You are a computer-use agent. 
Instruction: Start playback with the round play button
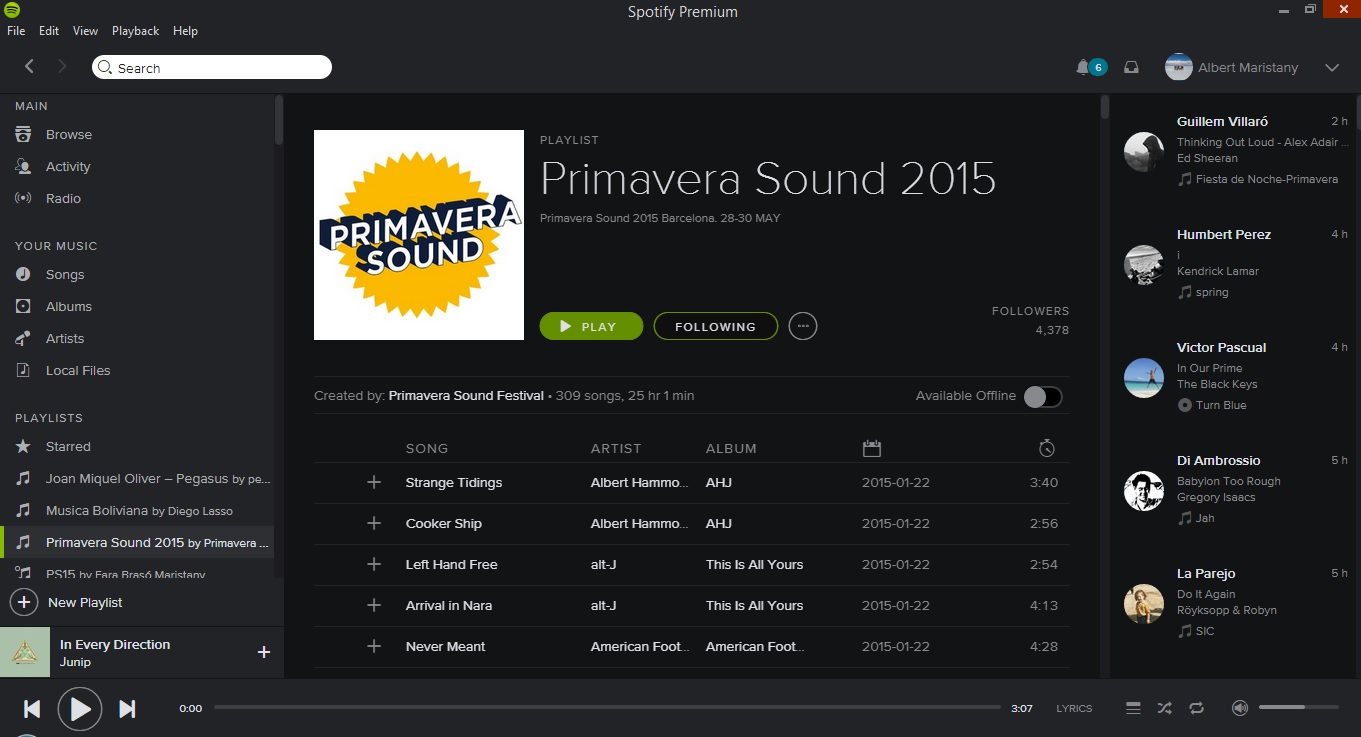coord(80,709)
